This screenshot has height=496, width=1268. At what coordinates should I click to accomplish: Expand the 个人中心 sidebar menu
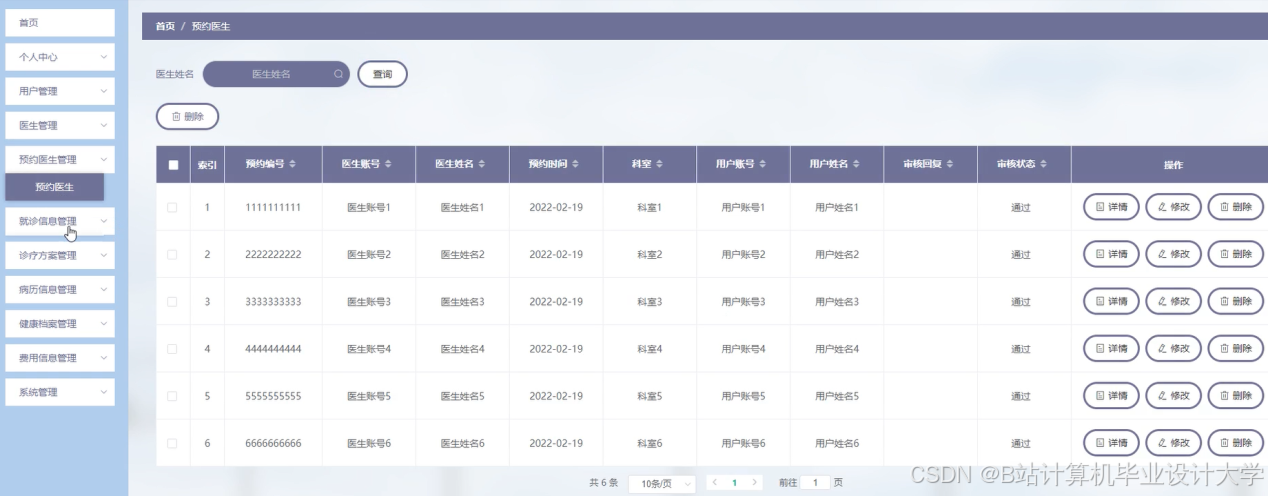(60, 57)
